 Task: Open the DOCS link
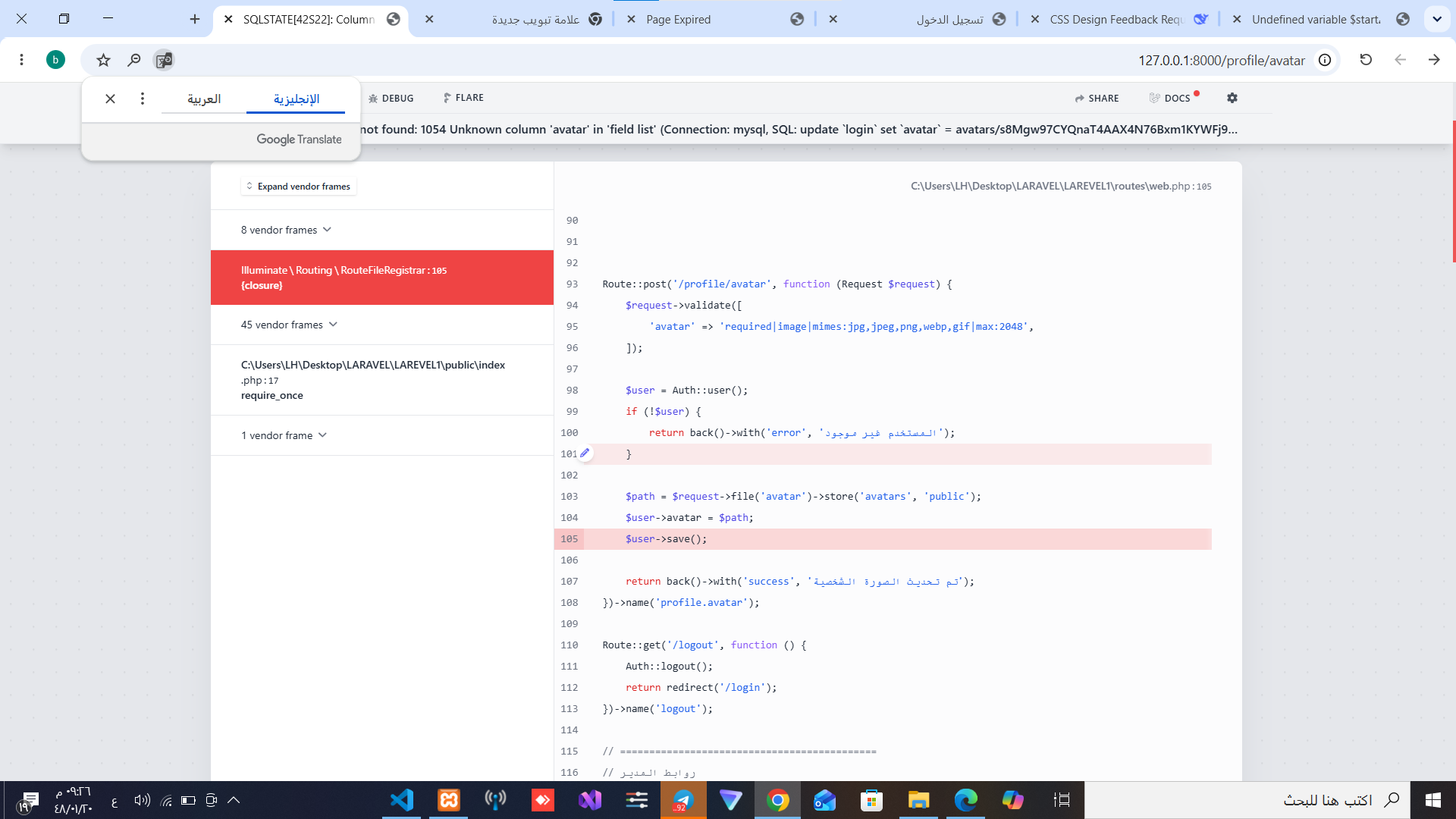[1170, 98]
